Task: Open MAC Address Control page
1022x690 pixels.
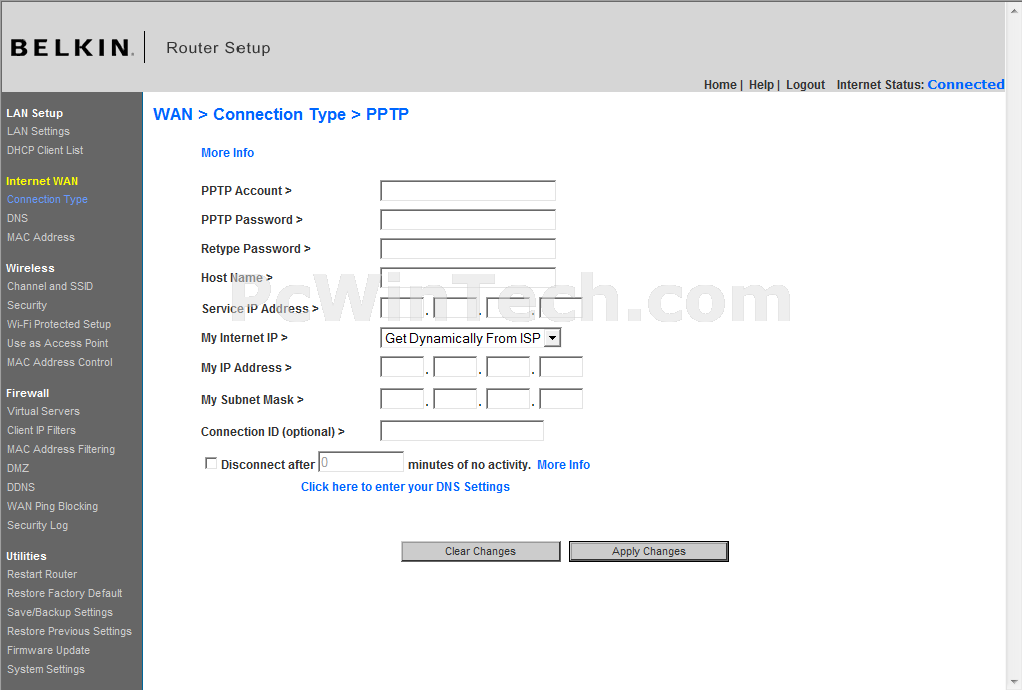Action: (60, 362)
